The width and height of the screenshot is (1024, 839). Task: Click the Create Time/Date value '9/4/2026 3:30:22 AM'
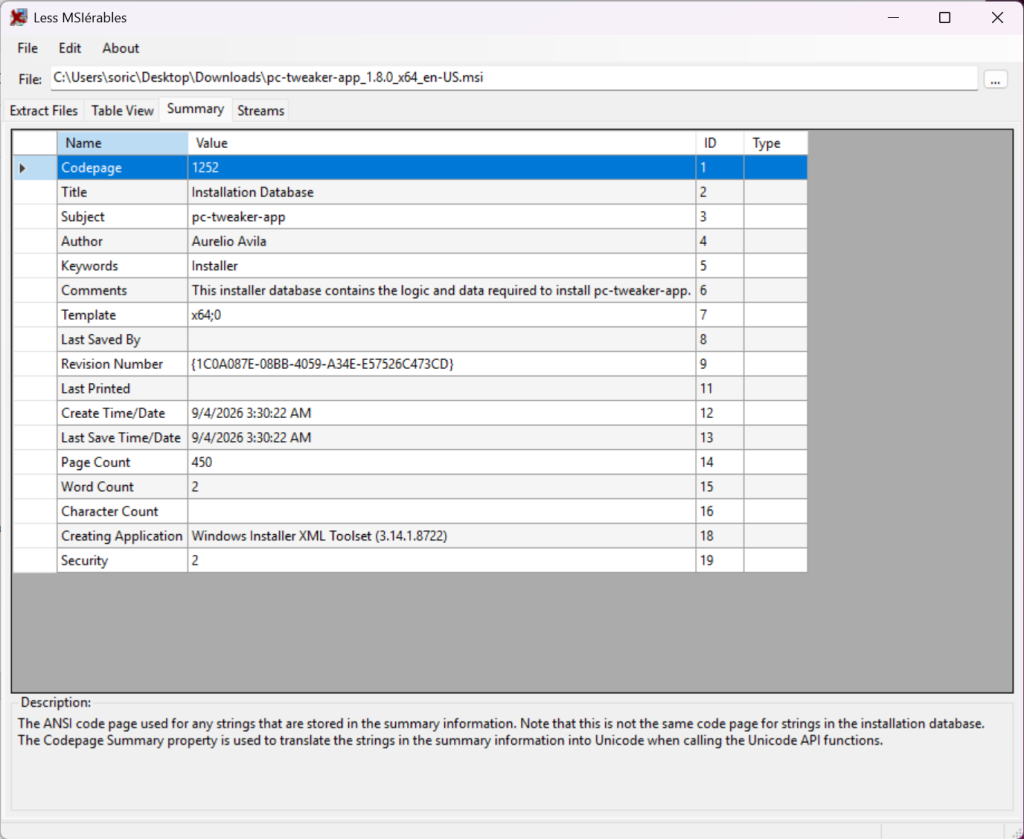point(442,413)
